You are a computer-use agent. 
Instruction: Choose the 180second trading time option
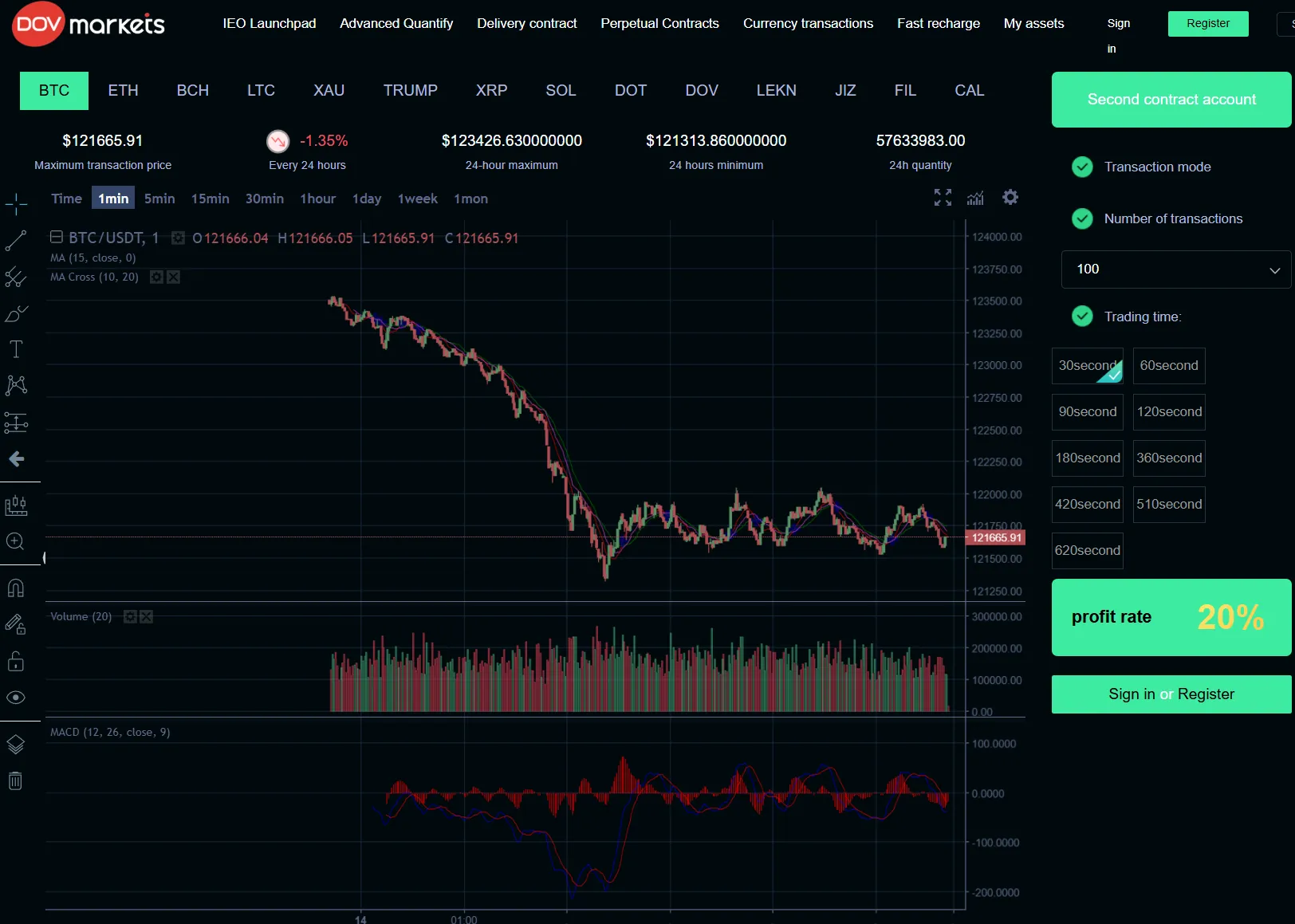click(1087, 458)
